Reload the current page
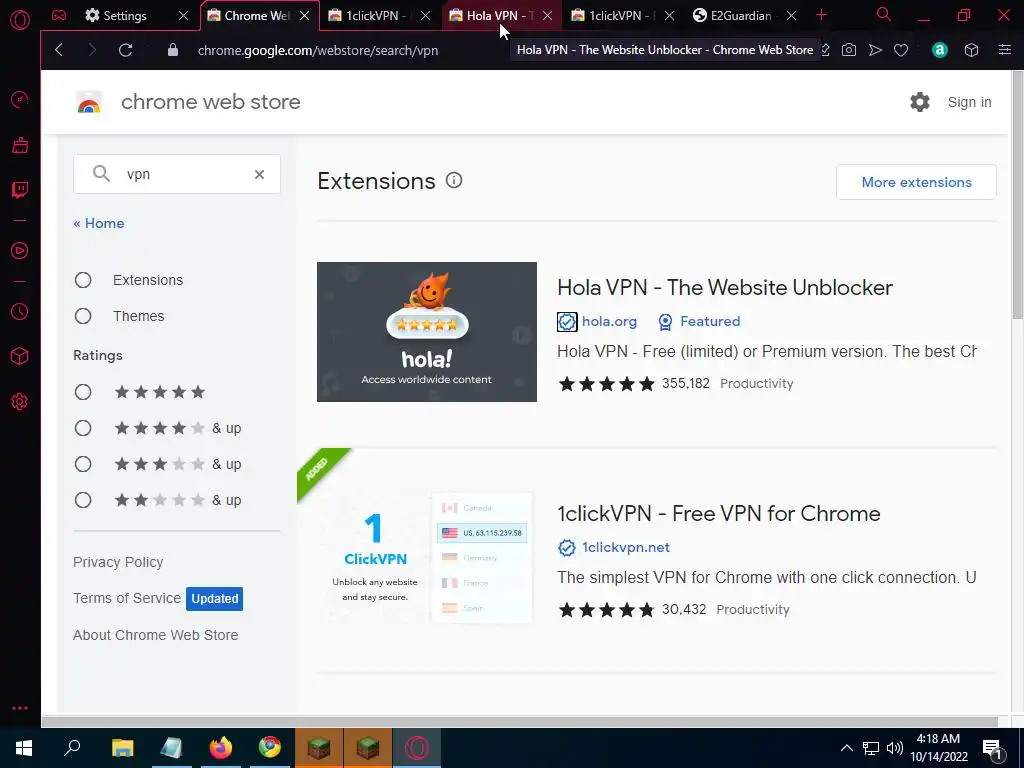The width and height of the screenshot is (1024, 768). [x=125, y=50]
